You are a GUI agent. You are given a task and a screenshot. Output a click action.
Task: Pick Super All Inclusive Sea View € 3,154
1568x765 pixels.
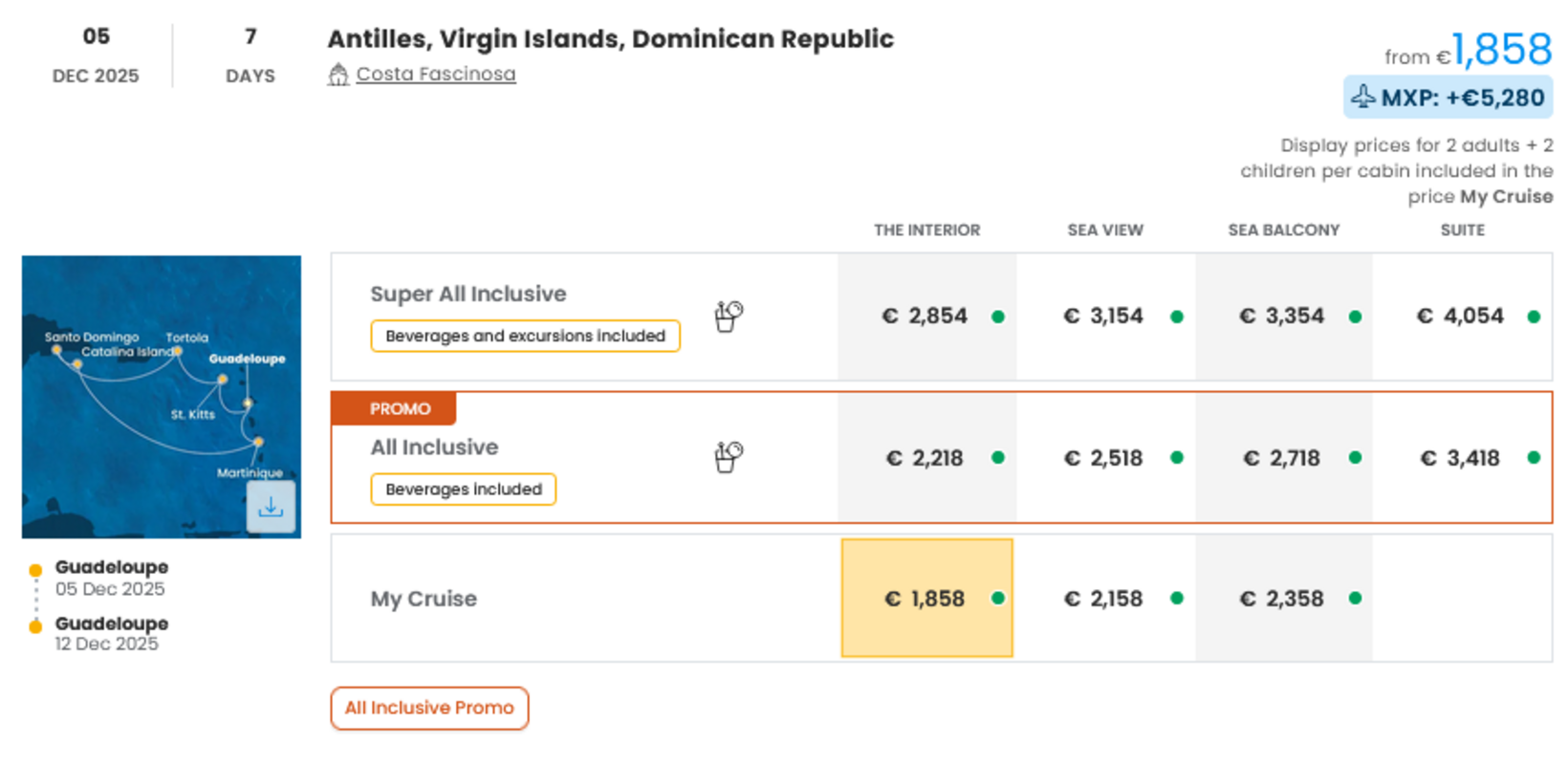(1104, 317)
